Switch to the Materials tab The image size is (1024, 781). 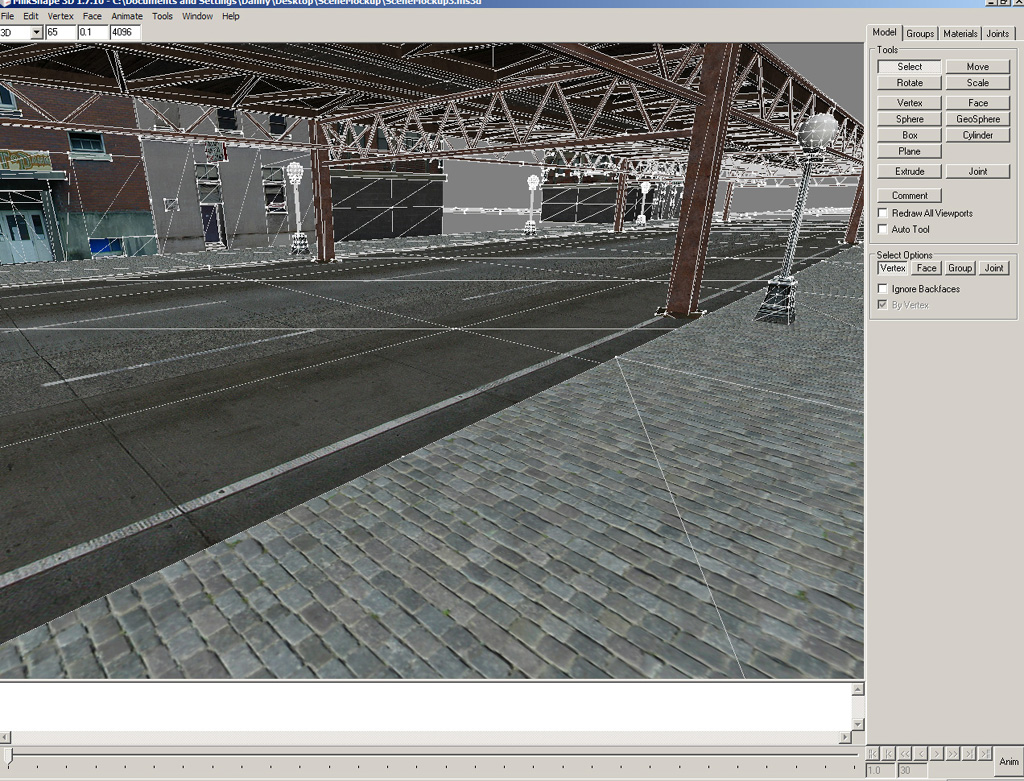click(x=960, y=33)
